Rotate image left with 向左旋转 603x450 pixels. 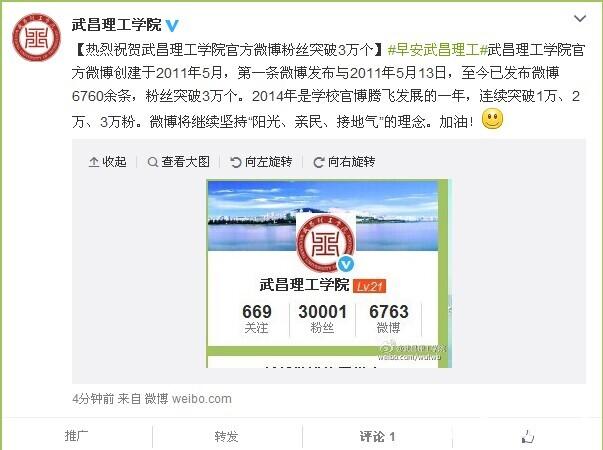pyautogui.click(x=261, y=162)
